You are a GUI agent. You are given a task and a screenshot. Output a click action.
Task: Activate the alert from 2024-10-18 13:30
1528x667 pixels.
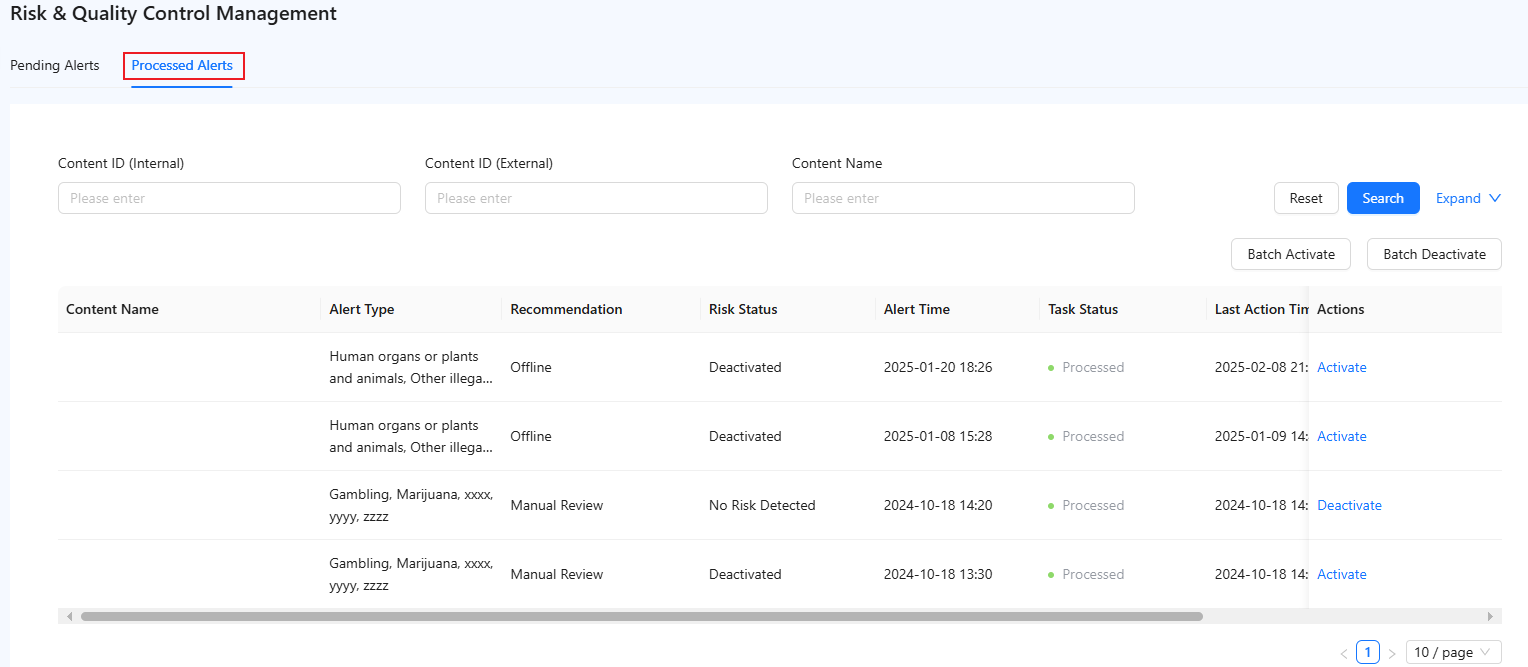[1341, 574]
